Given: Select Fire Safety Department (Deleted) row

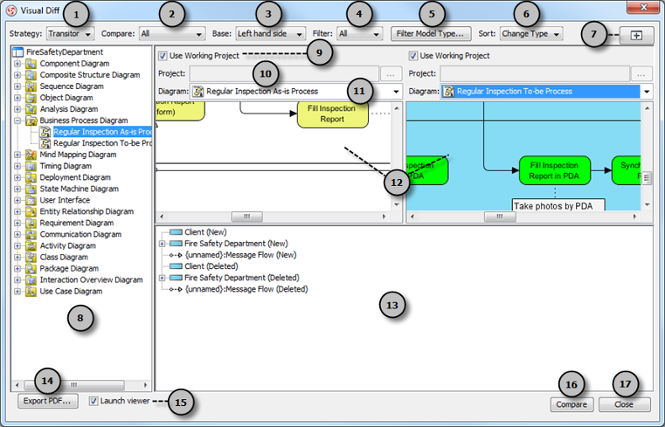Looking at the screenshot, I should click(x=242, y=278).
